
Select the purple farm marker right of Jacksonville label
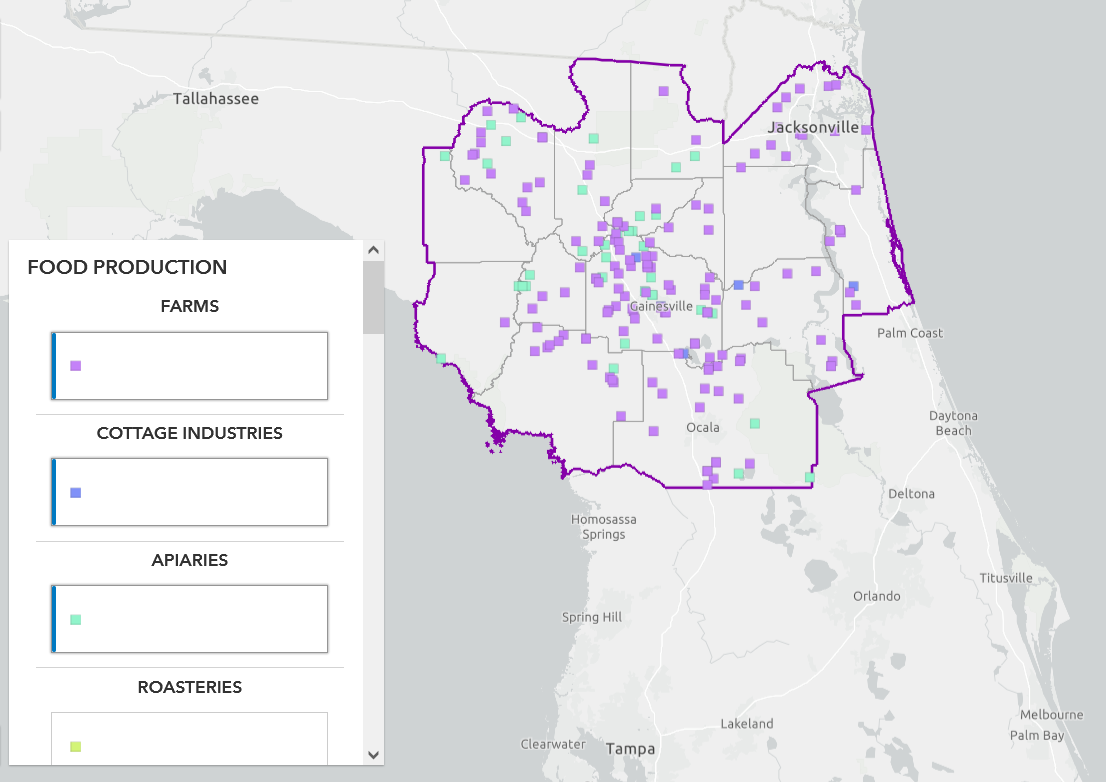866,130
